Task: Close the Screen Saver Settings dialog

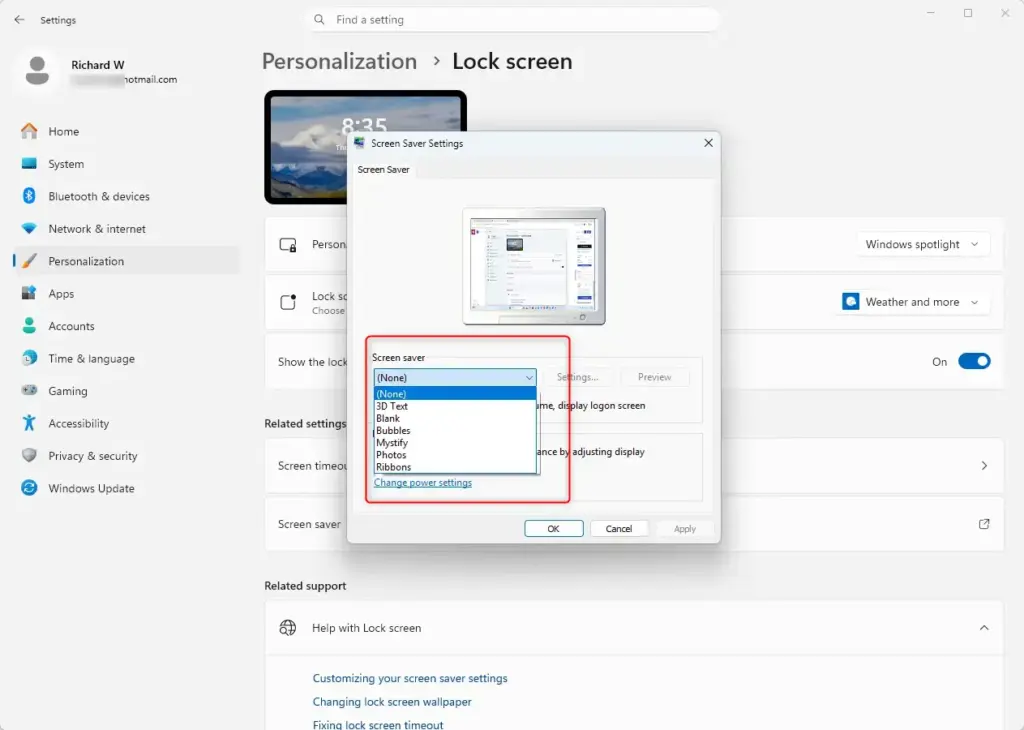Action: pos(708,143)
